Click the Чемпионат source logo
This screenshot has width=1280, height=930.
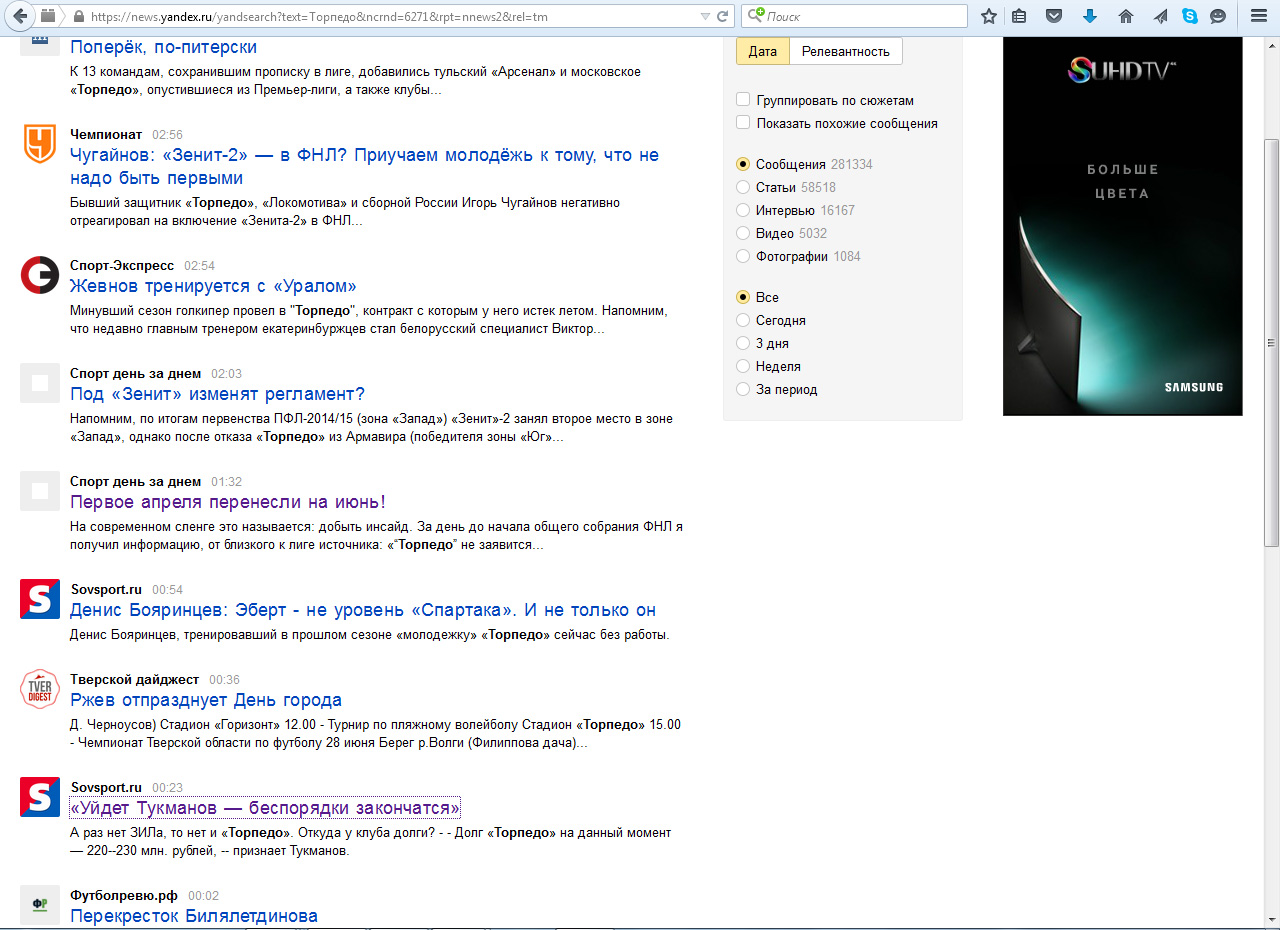40,144
